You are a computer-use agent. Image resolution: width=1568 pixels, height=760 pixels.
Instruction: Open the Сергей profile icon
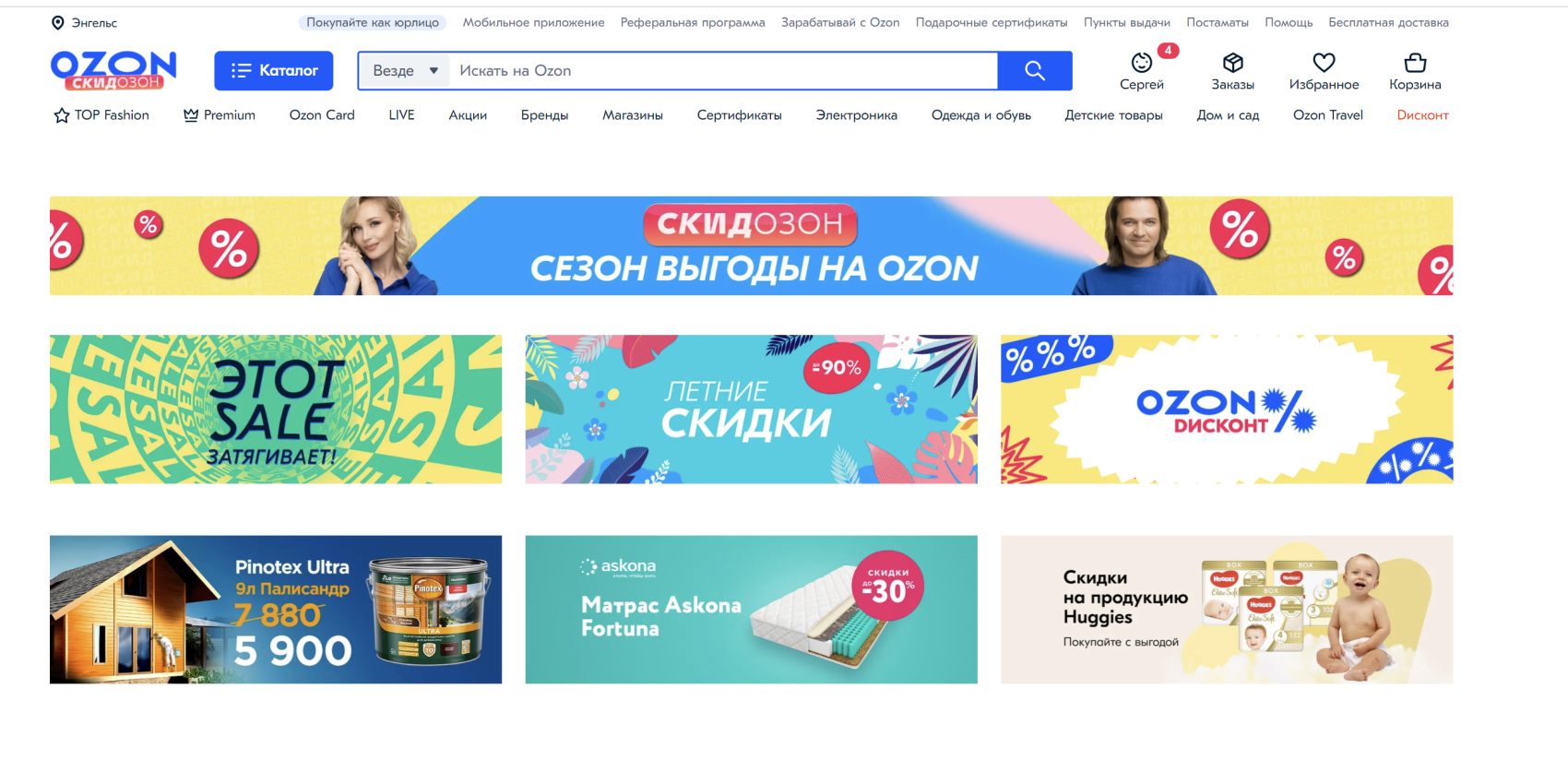click(1142, 63)
